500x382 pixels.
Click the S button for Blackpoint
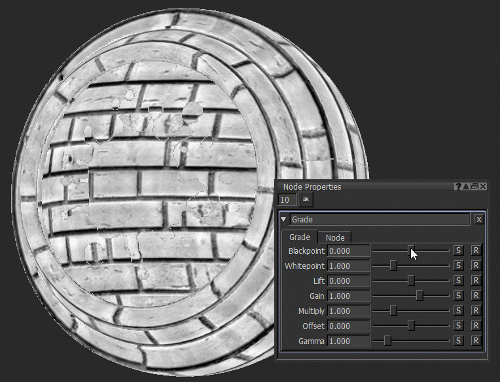[x=458, y=250]
